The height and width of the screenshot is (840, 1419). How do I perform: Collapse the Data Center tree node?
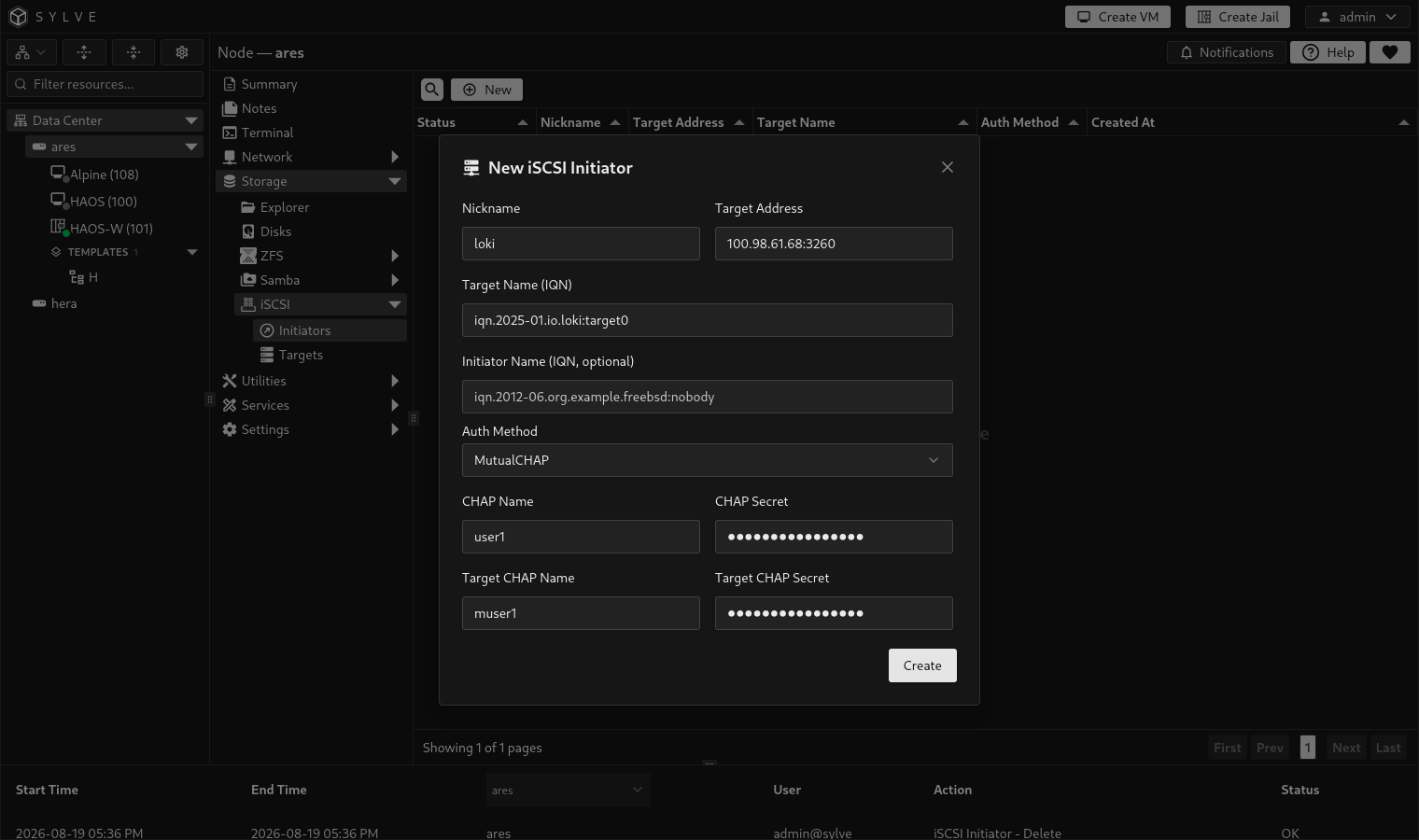(x=191, y=120)
